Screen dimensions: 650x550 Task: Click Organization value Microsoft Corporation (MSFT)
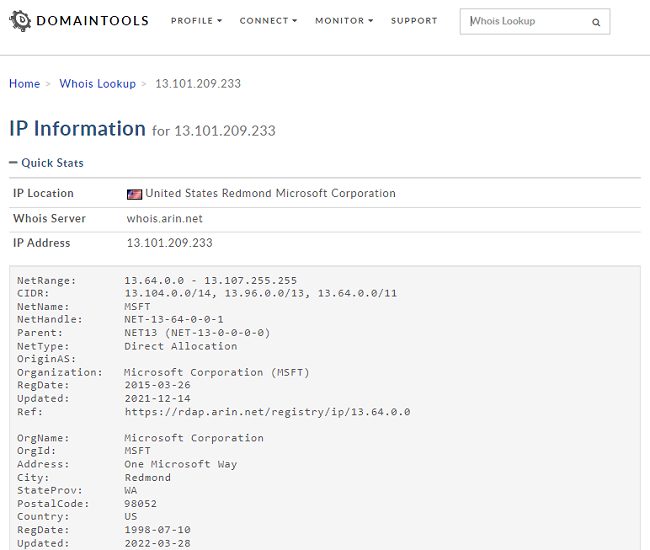[217, 373]
